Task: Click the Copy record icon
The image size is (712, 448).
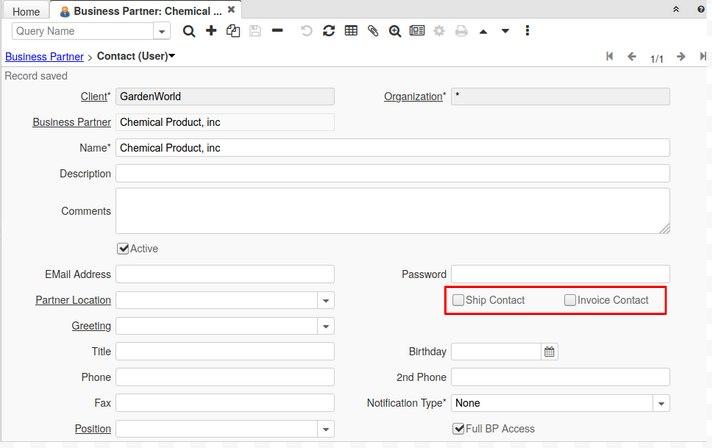Action: pos(233,31)
